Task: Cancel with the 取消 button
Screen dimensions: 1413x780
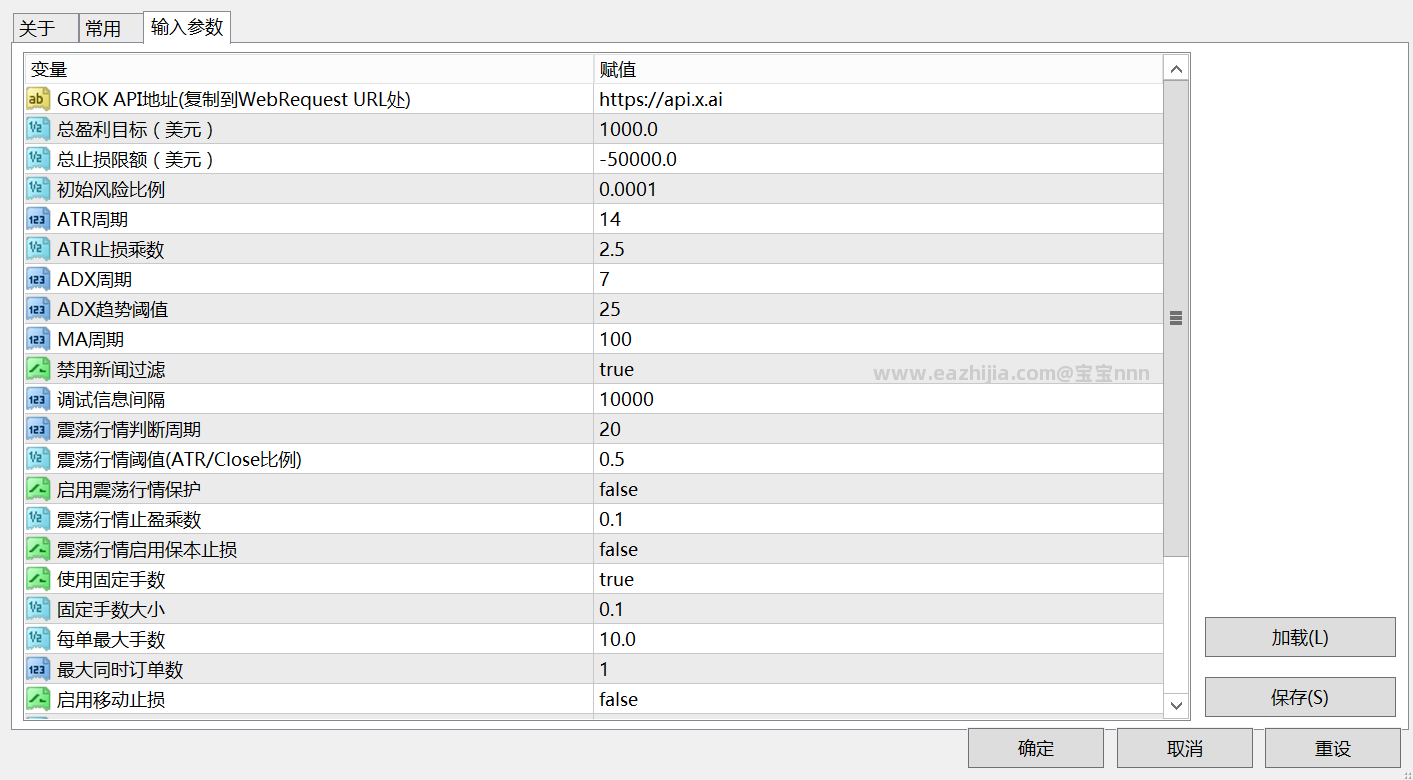Action: point(1185,748)
